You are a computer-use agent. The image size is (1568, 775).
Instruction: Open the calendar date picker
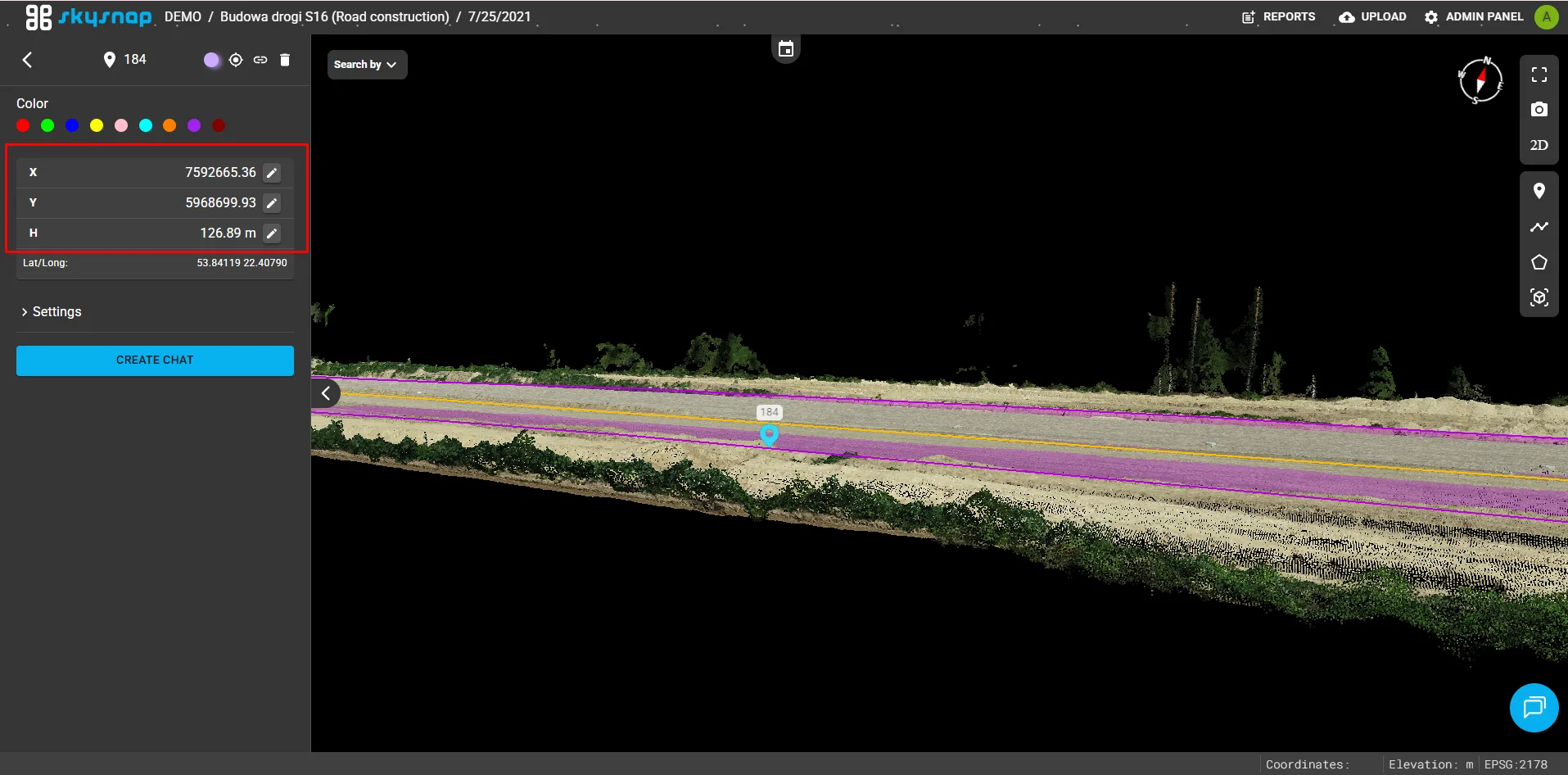coord(785,49)
